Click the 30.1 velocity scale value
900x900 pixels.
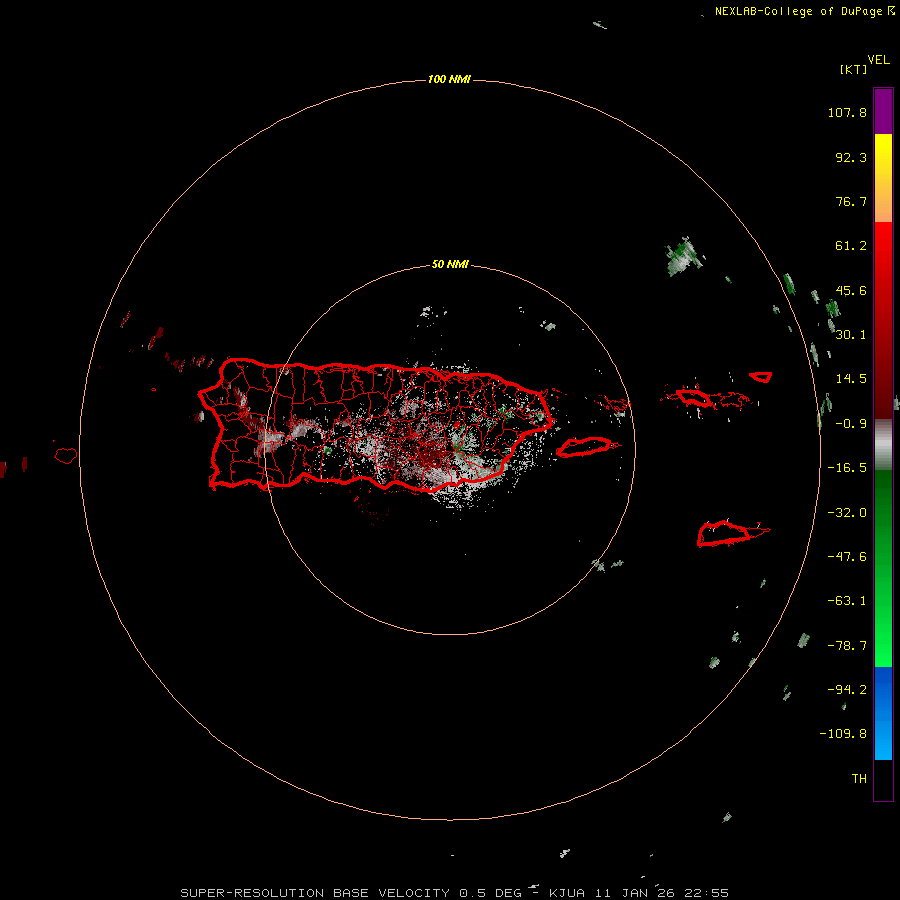851,335
